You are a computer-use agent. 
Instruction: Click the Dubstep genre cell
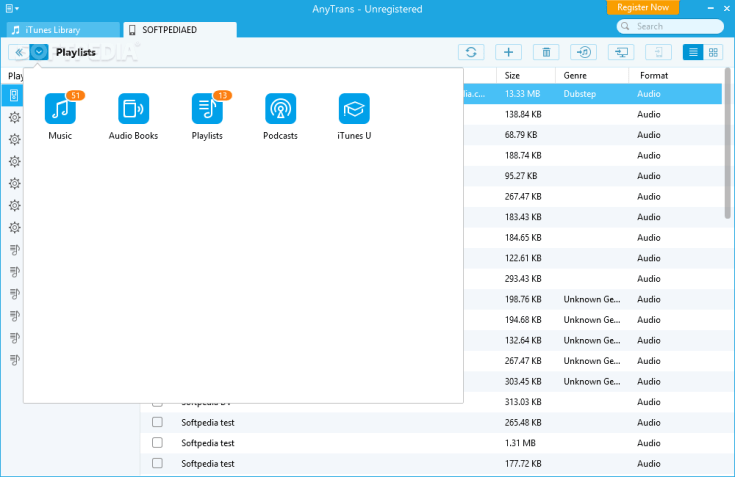tap(579, 94)
